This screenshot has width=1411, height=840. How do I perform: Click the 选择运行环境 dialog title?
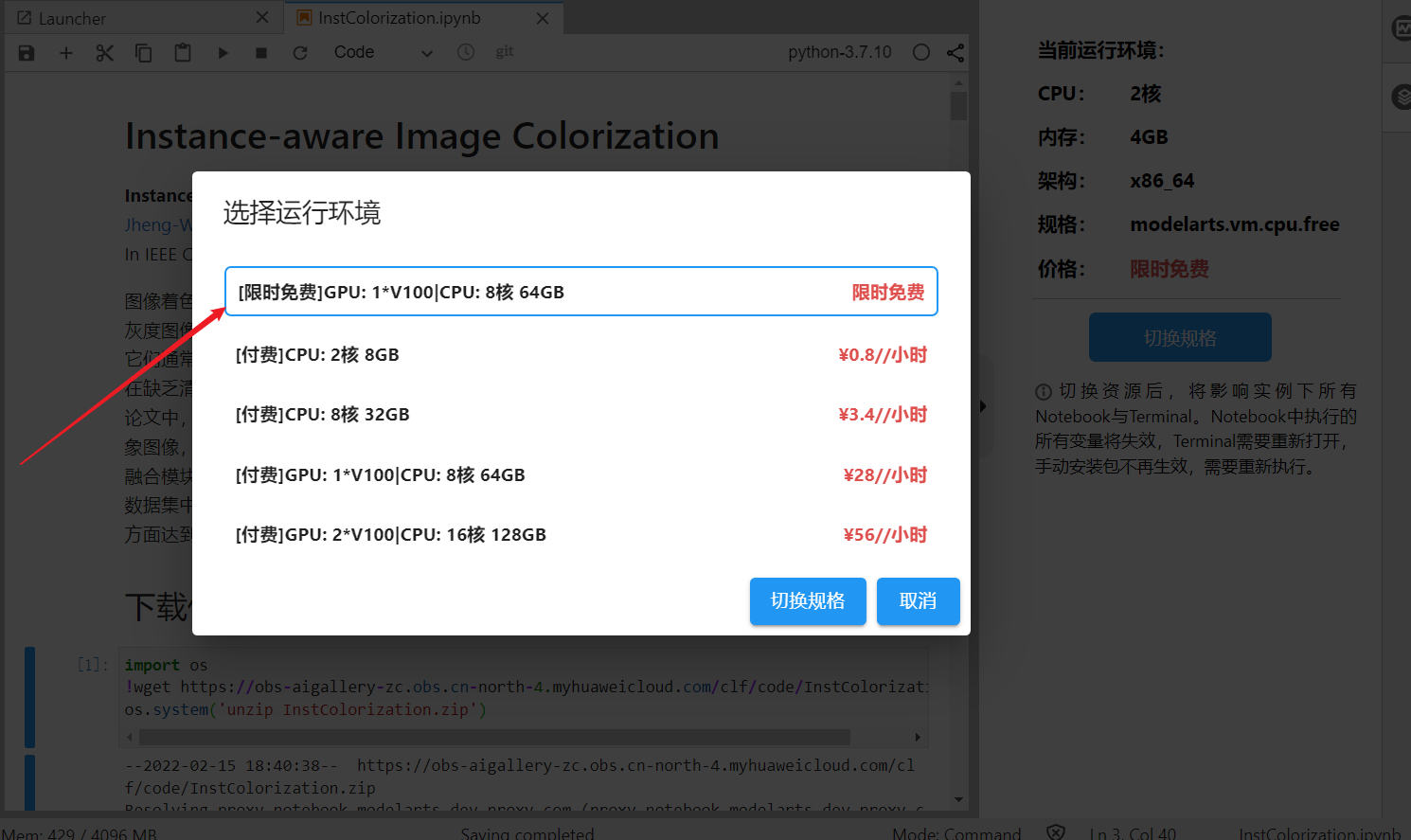pyautogui.click(x=302, y=212)
